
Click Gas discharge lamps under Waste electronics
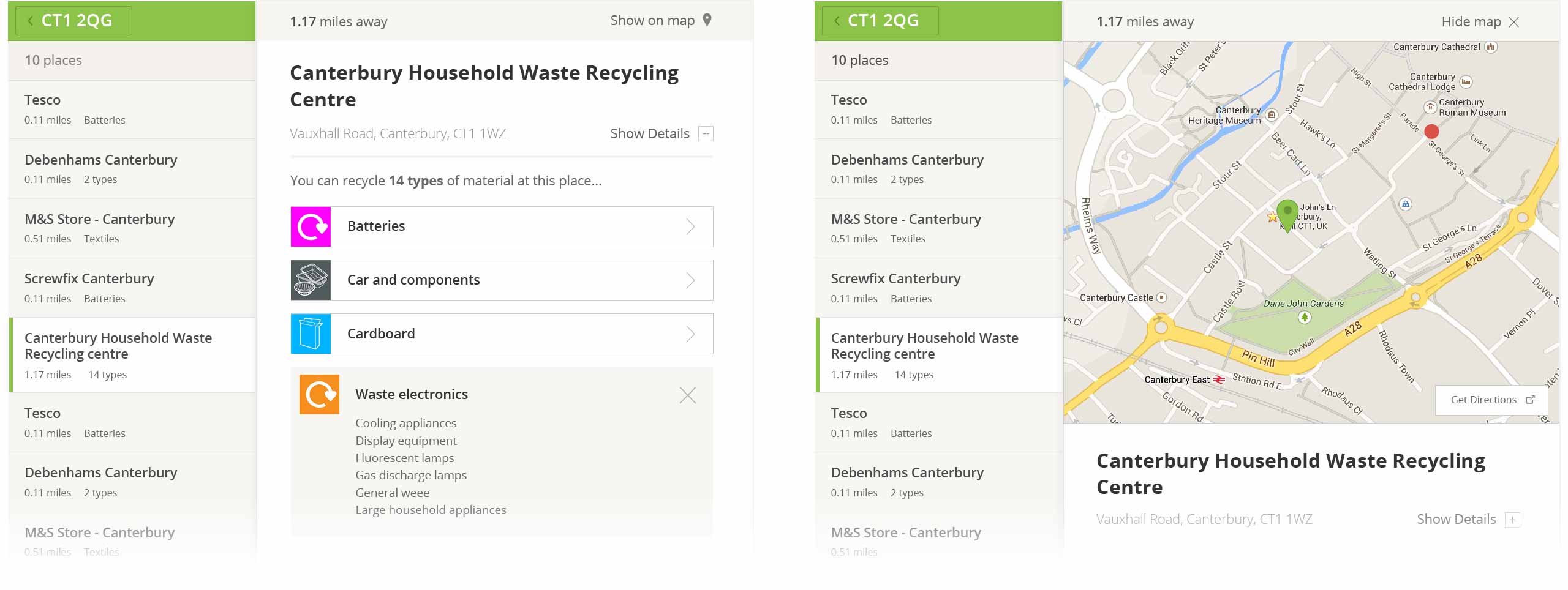(410, 476)
